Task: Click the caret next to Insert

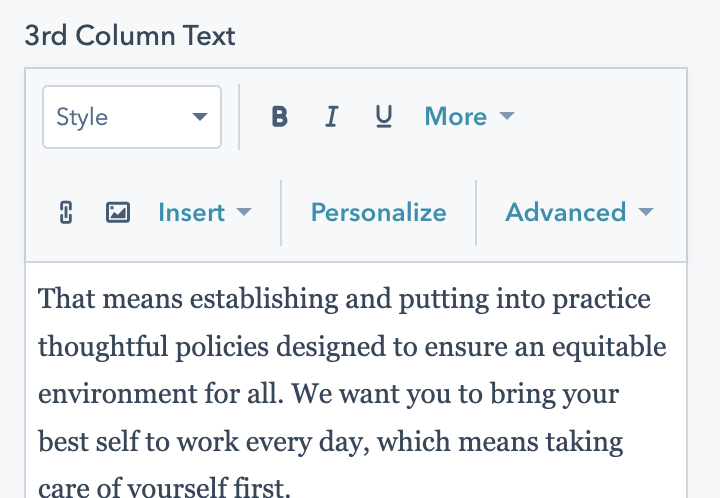Action: coord(243,212)
